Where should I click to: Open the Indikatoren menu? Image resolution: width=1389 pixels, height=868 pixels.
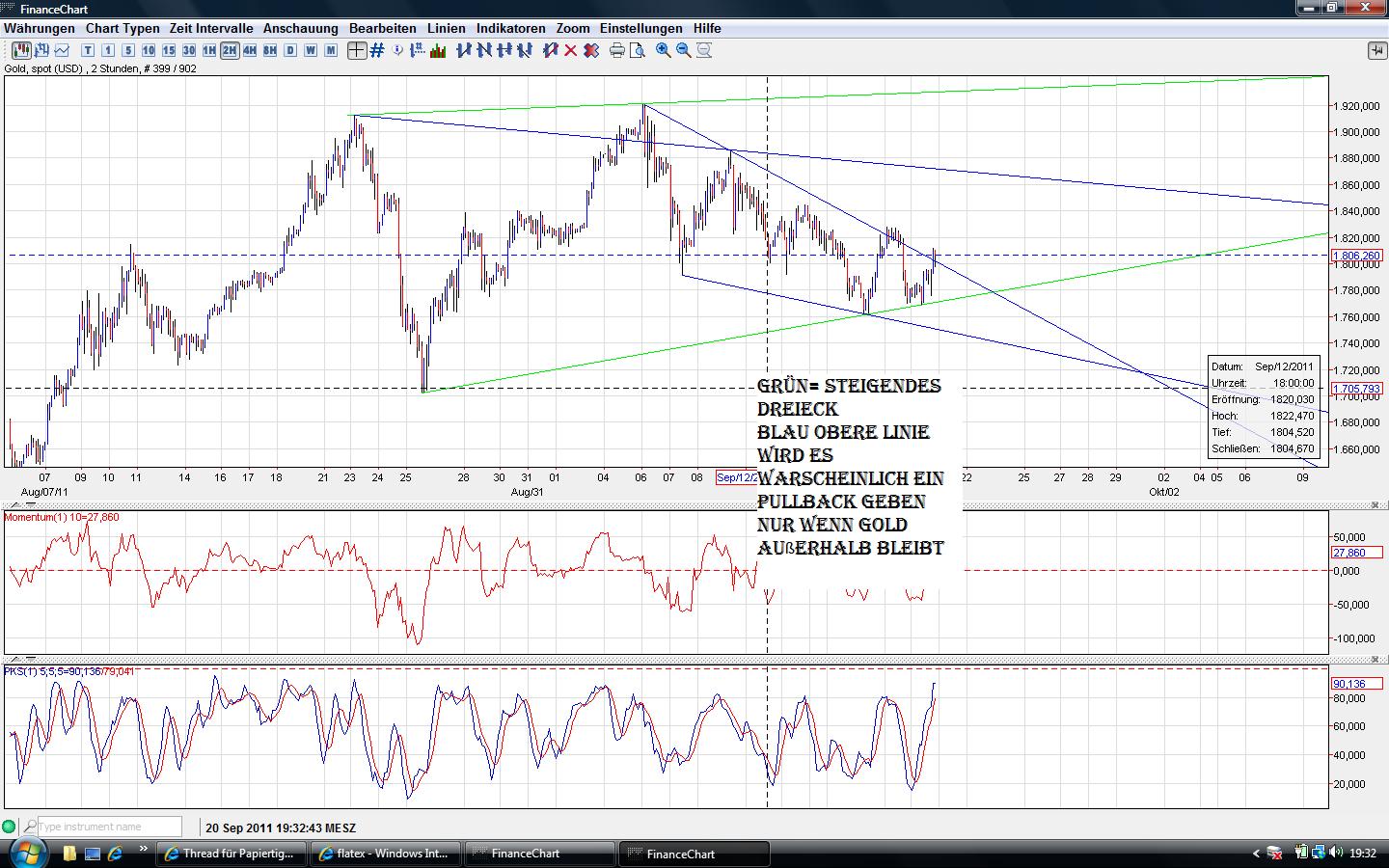tap(510, 28)
